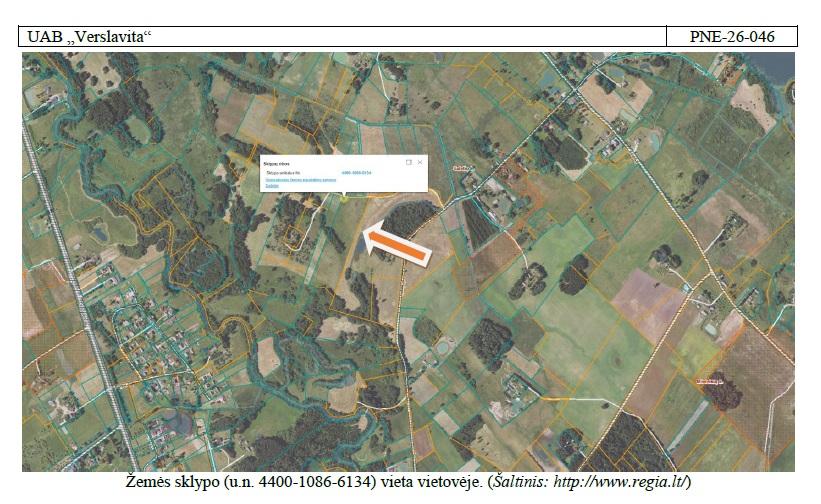Viewport: 821px width, 504px height.
Task: Click the red place label near popup
Action: click(462, 168)
